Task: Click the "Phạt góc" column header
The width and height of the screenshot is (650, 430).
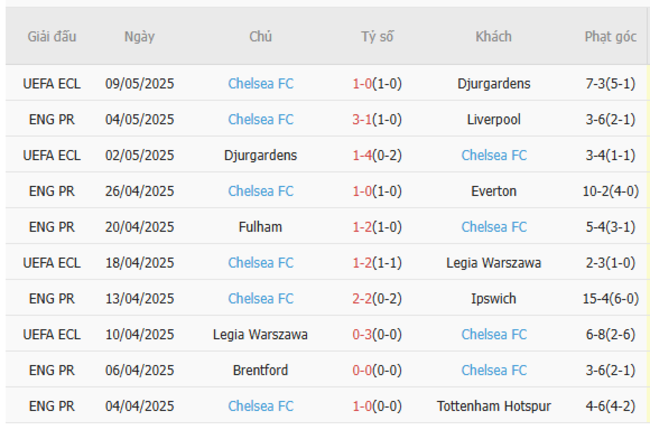Action: pyautogui.click(x=610, y=37)
